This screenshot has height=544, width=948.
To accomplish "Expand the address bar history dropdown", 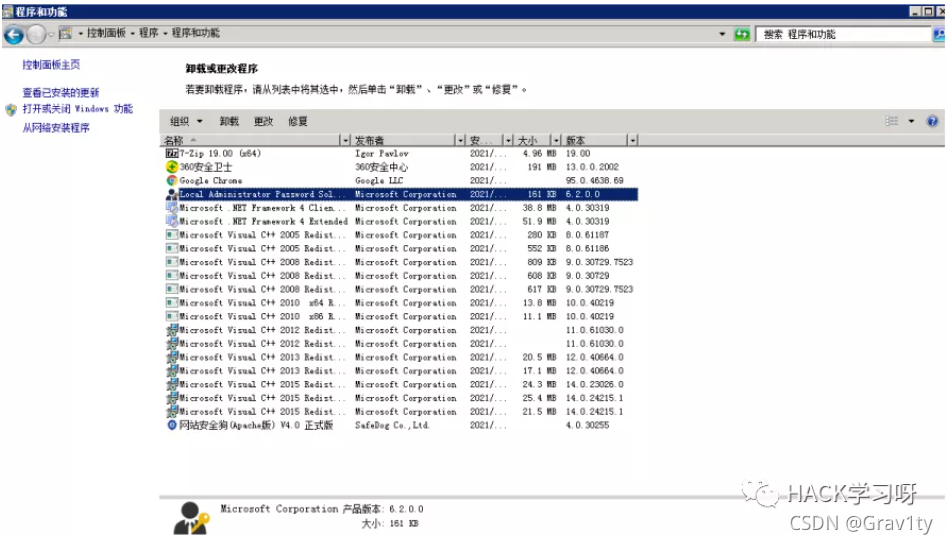I will 722,34.
